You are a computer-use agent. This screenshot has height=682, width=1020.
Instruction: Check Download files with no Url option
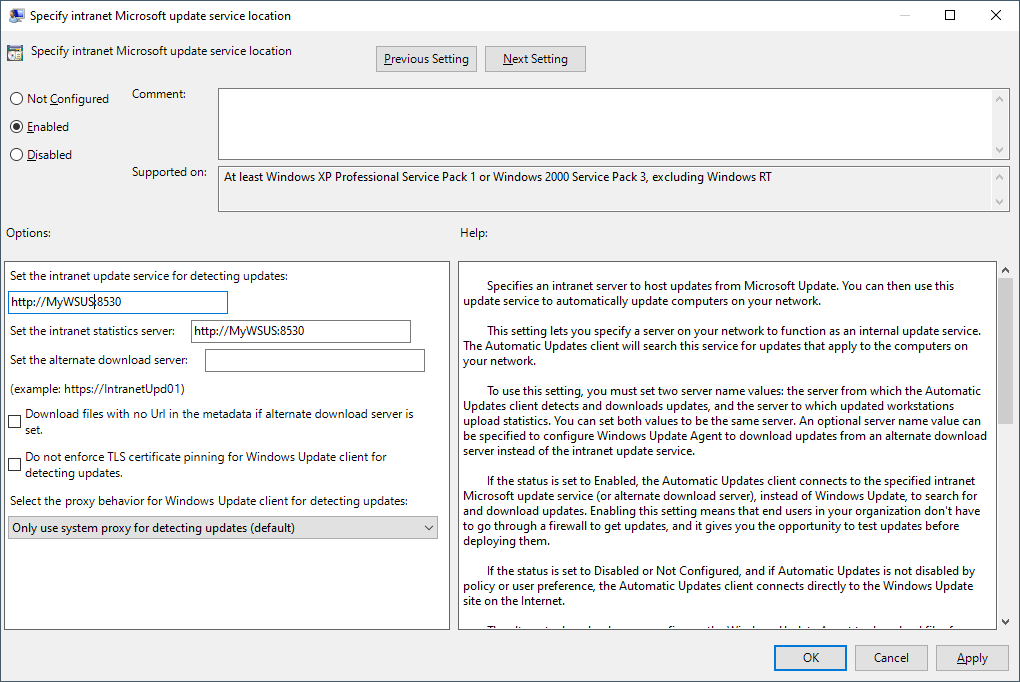[14, 422]
